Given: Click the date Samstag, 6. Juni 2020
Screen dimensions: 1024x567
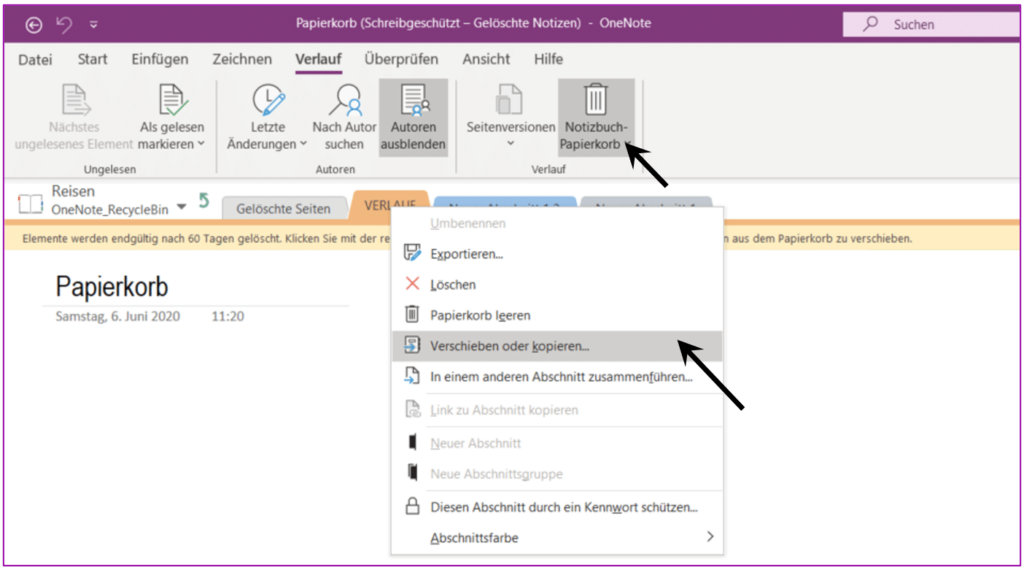Looking at the screenshot, I should [118, 317].
